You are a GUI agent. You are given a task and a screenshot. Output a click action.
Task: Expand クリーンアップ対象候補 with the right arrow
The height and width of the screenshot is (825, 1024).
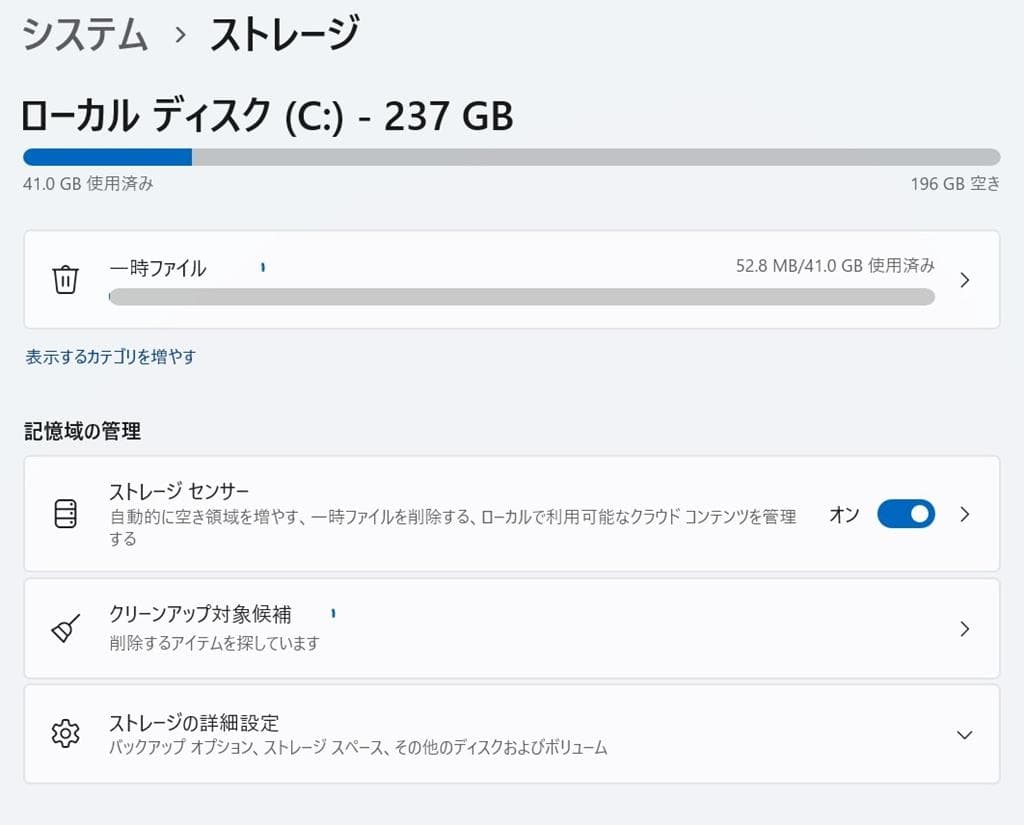point(964,628)
